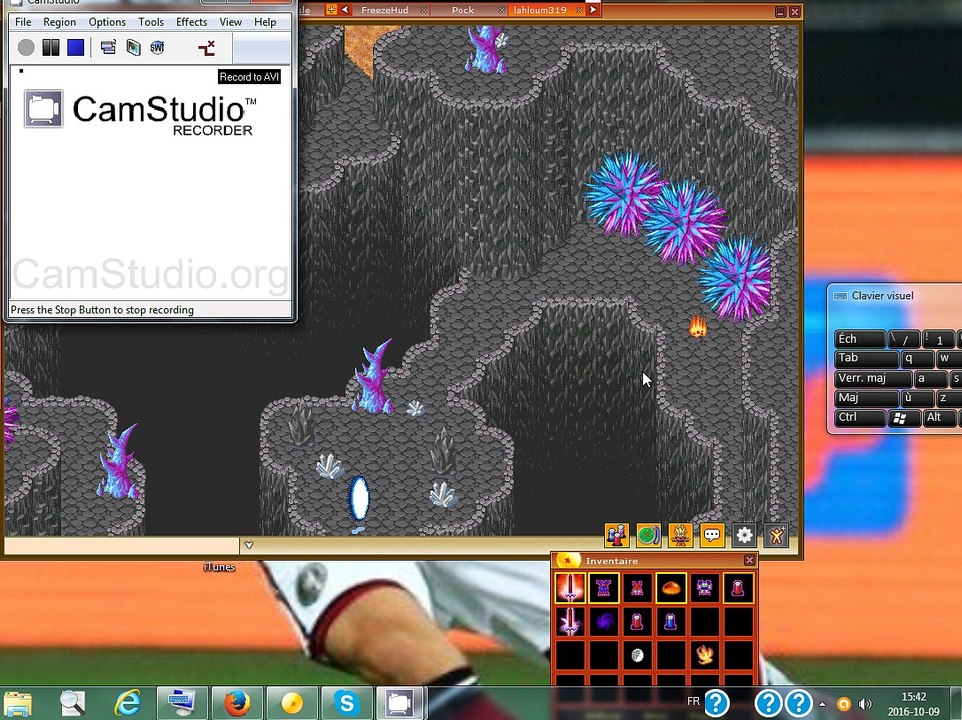Open the File menu in CamStudio
962x720 pixels.
point(23,22)
